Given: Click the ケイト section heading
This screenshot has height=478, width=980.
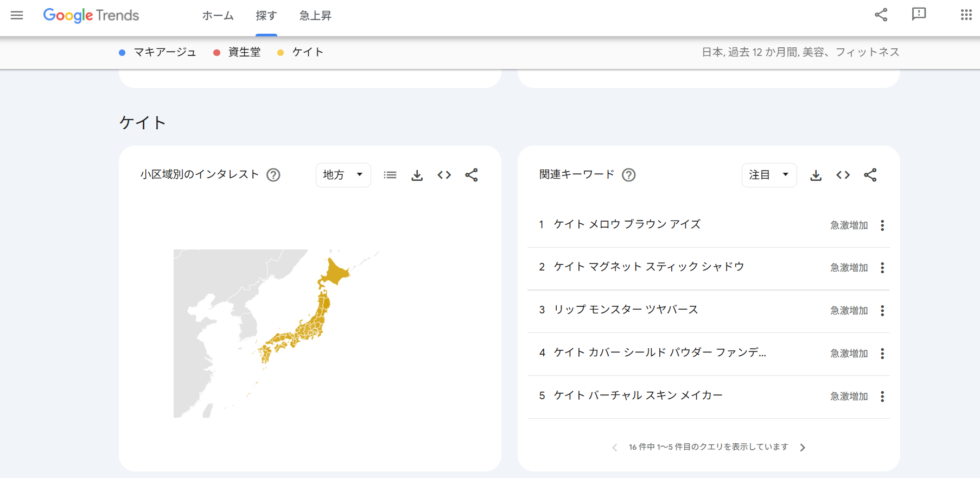Looking at the screenshot, I should coord(142,122).
